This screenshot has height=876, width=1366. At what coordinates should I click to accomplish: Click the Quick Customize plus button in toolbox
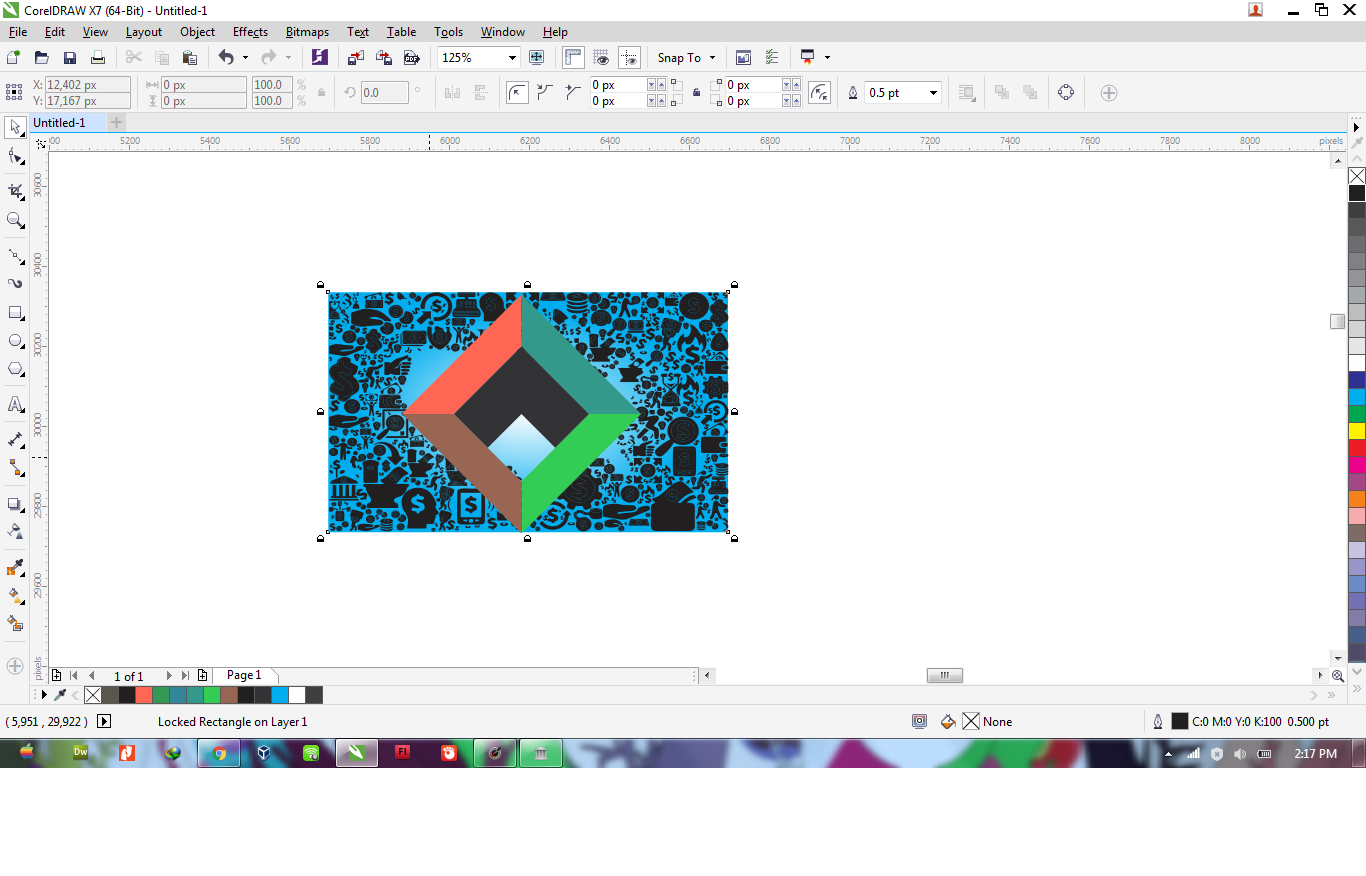point(15,666)
